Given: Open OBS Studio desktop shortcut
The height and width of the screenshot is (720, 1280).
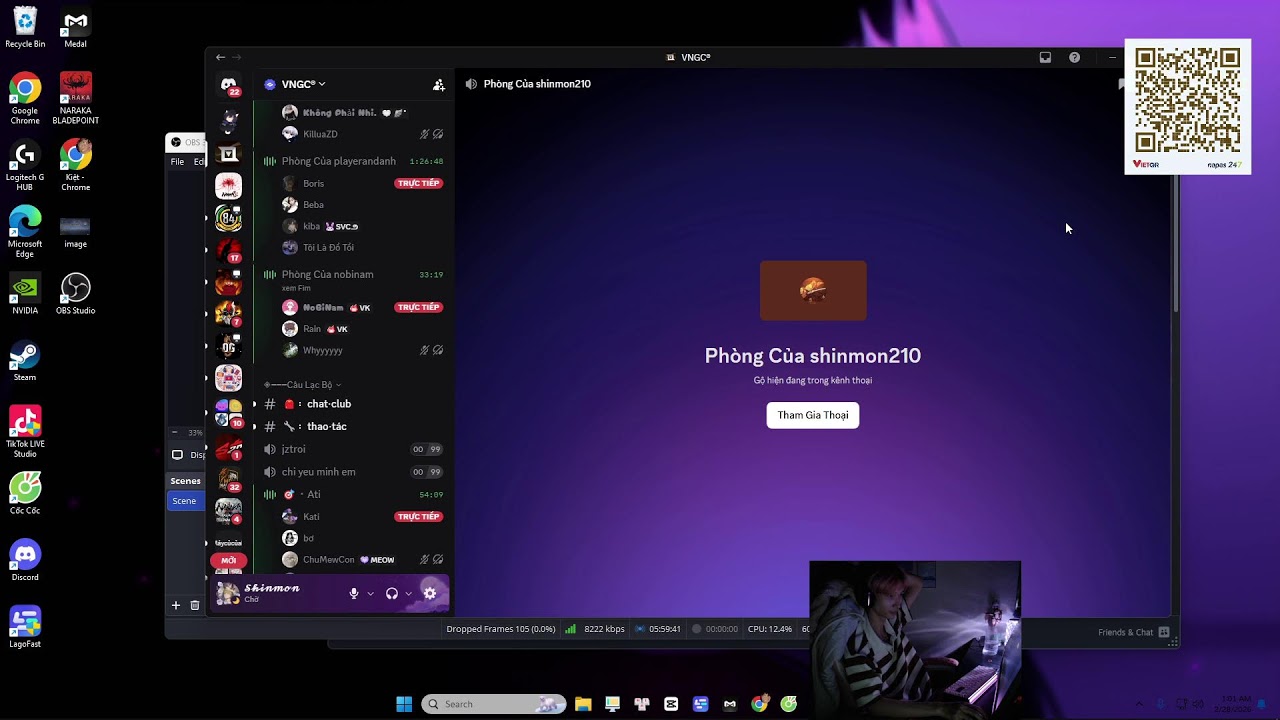Looking at the screenshot, I should pyautogui.click(x=75, y=294).
